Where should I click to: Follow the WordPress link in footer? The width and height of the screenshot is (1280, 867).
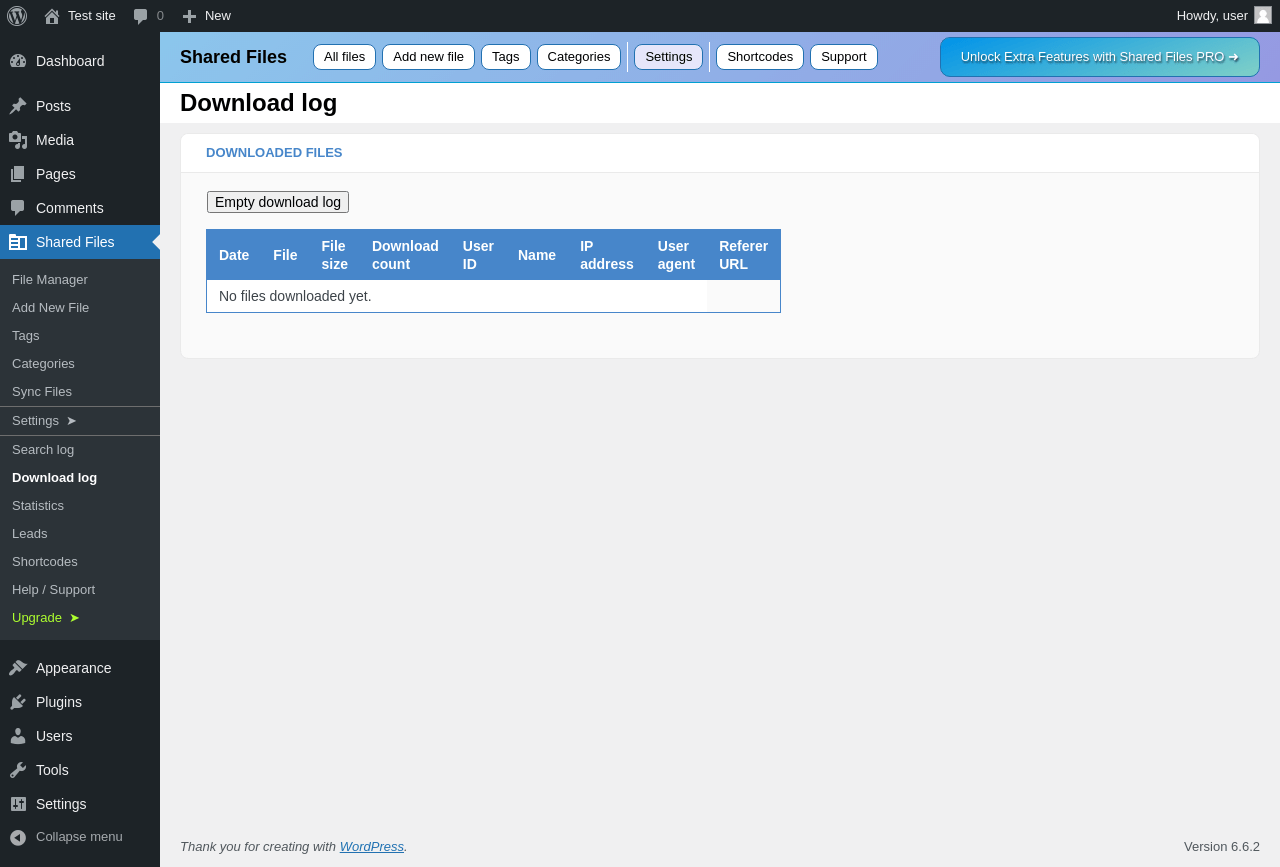372,847
